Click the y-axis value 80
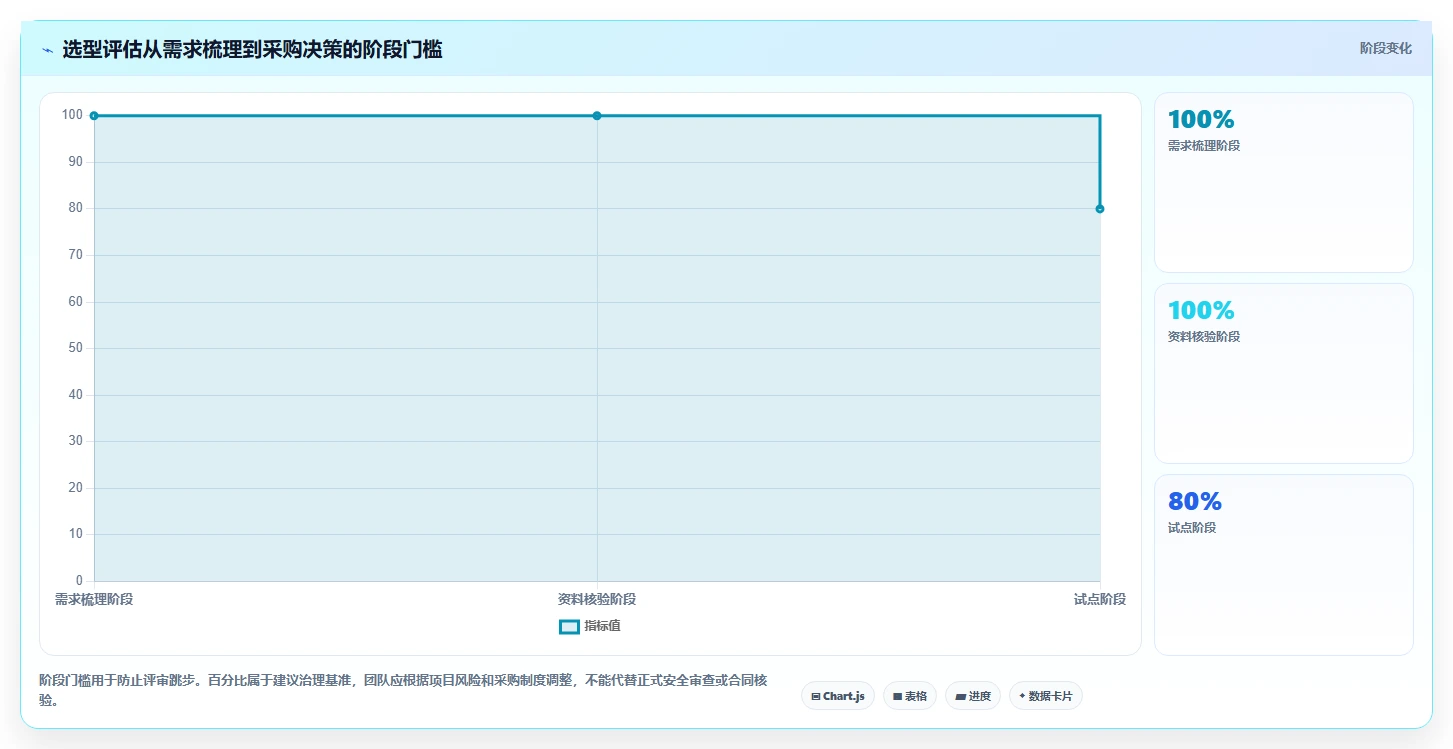 76,208
